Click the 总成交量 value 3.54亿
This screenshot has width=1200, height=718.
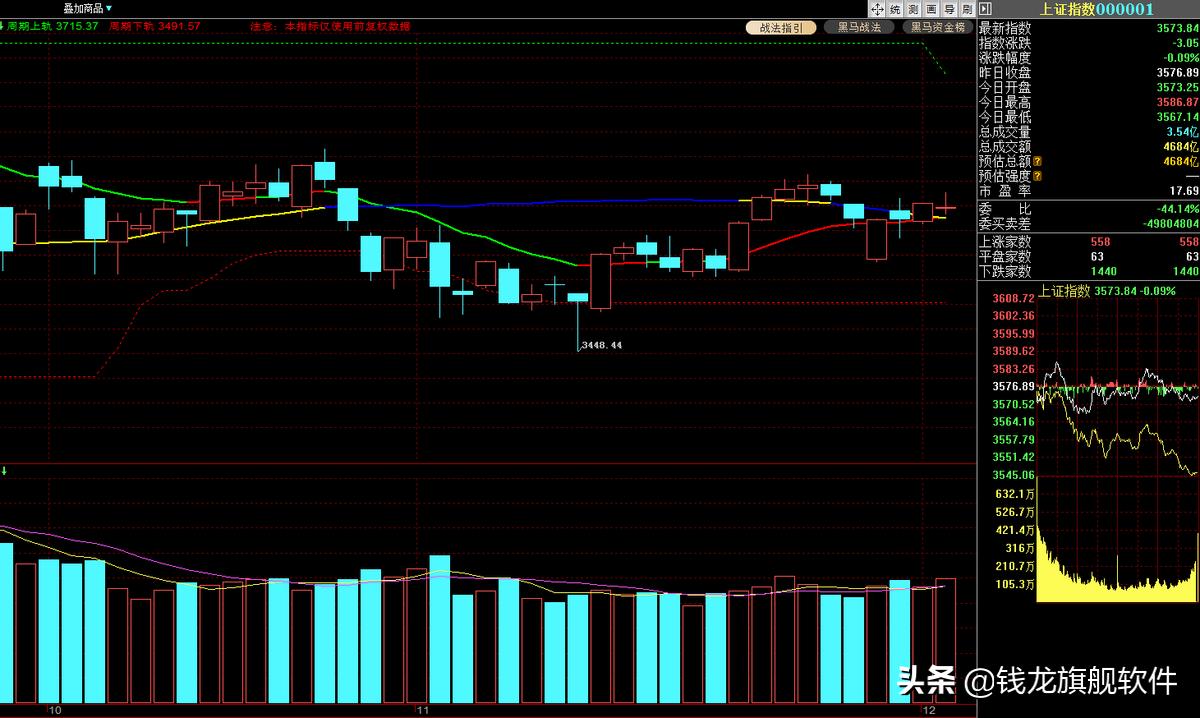pyautogui.click(x=1182, y=131)
